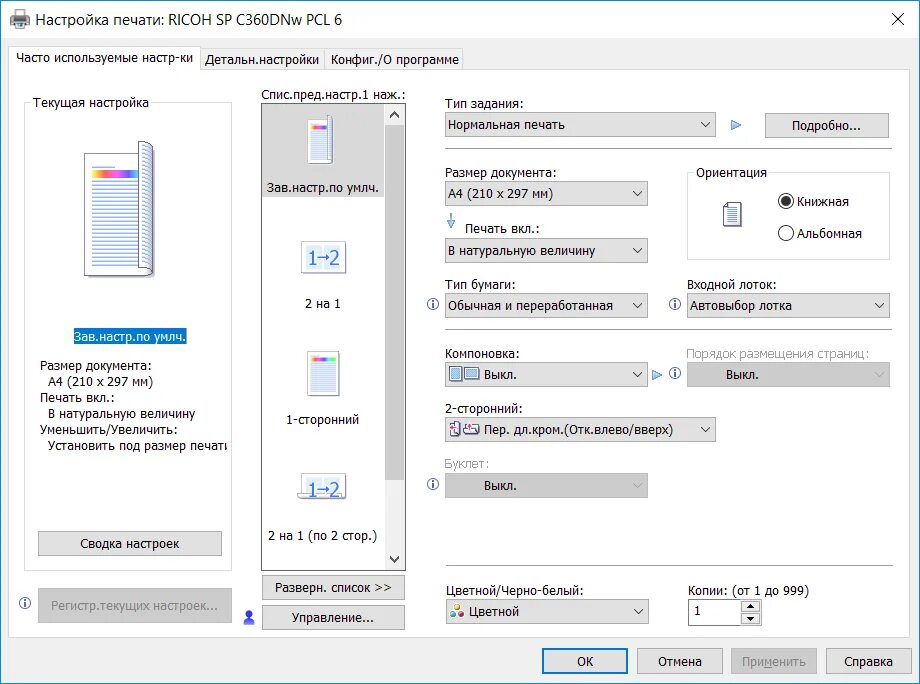This screenshot has height=684, width=920.
Task: Open the Входной лоток dropdown
Action: 788,306
